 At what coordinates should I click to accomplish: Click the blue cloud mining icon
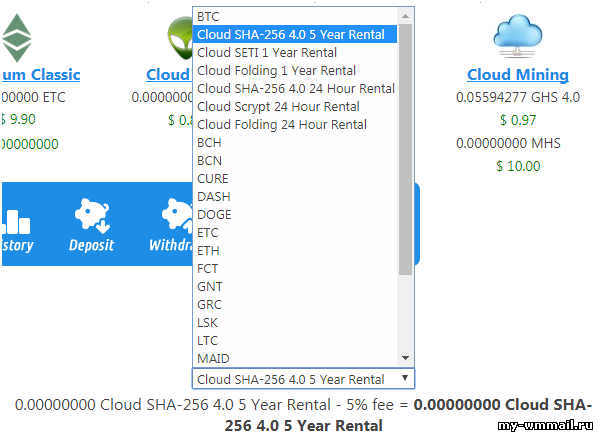coord(518,36)
